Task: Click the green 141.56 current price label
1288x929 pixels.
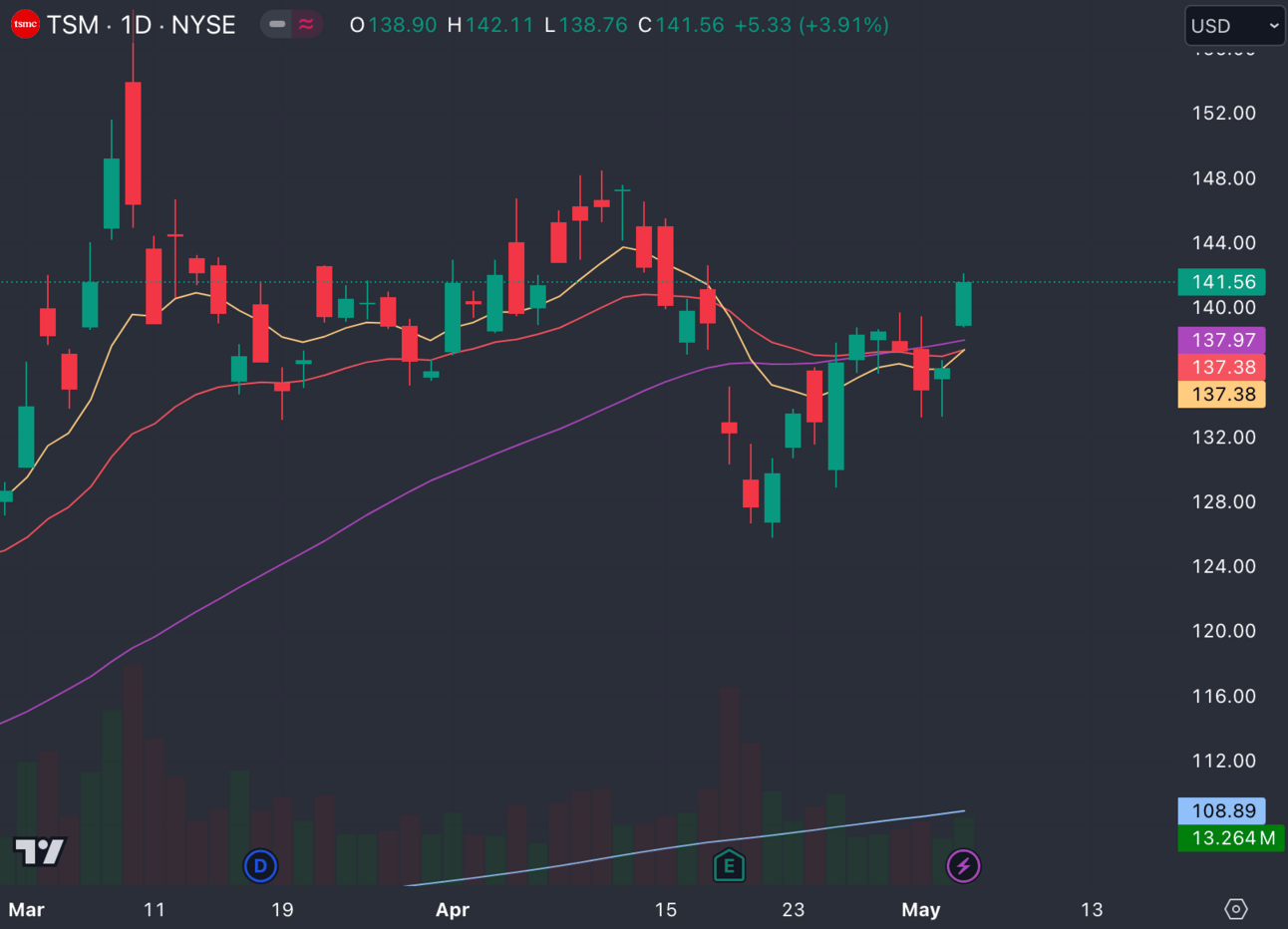Action: [x=1221, y=282]
